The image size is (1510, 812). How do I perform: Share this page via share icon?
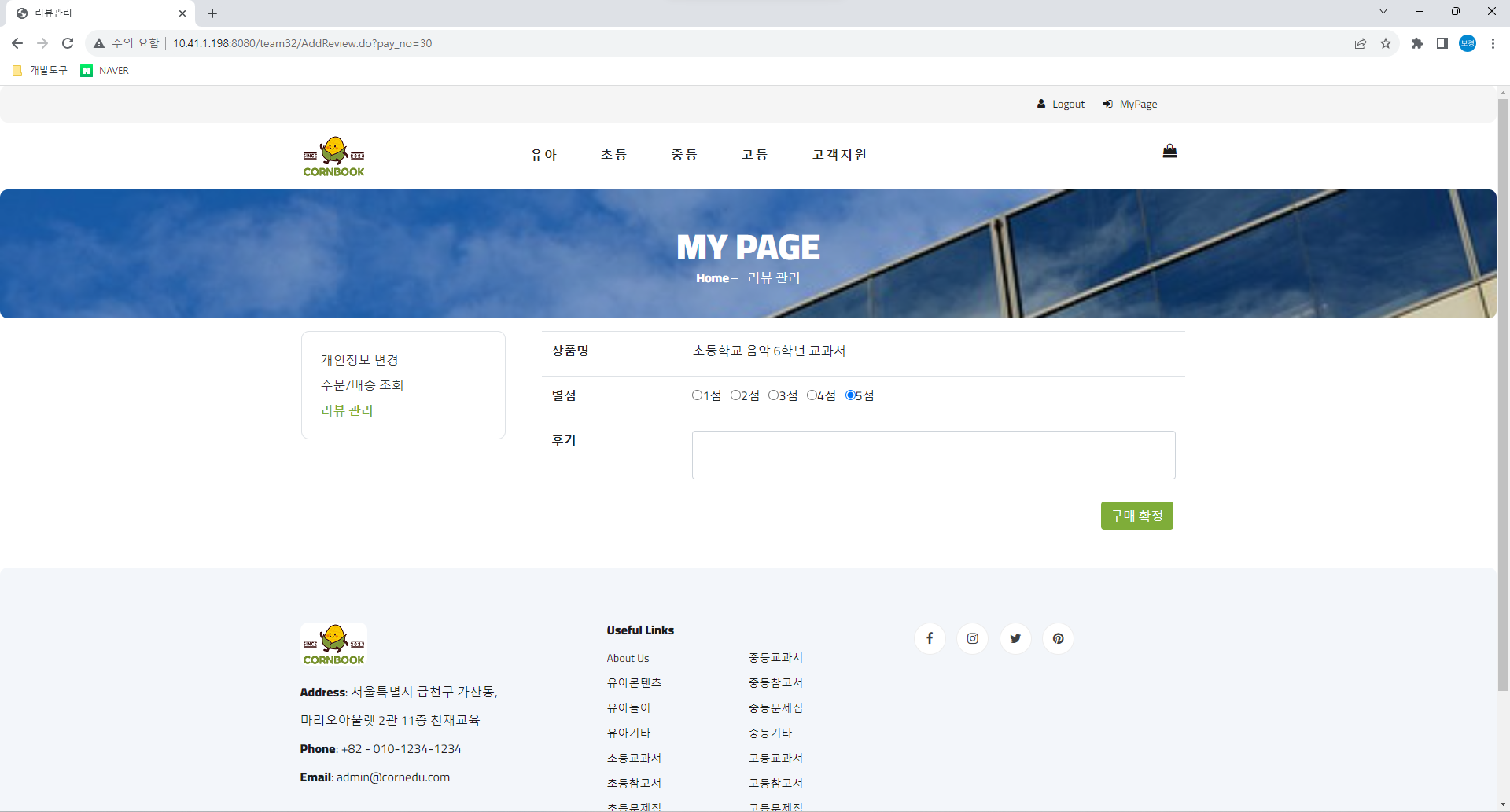click(1361, 43)
